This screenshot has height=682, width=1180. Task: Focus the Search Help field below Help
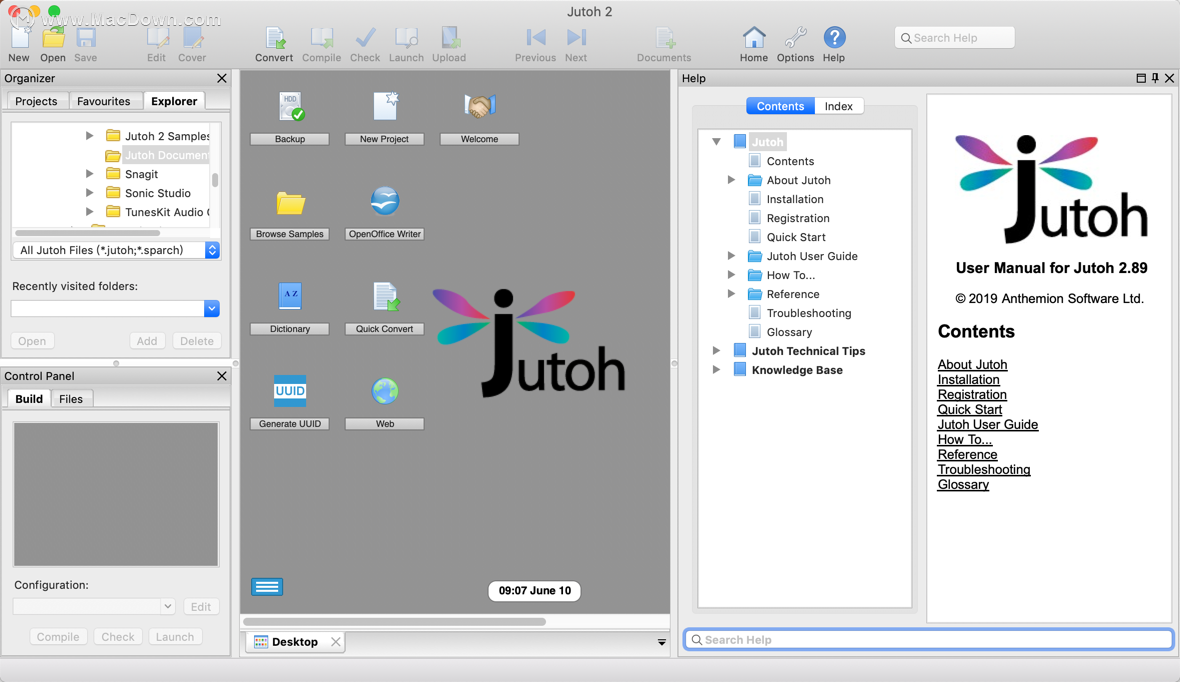point(929,640)
